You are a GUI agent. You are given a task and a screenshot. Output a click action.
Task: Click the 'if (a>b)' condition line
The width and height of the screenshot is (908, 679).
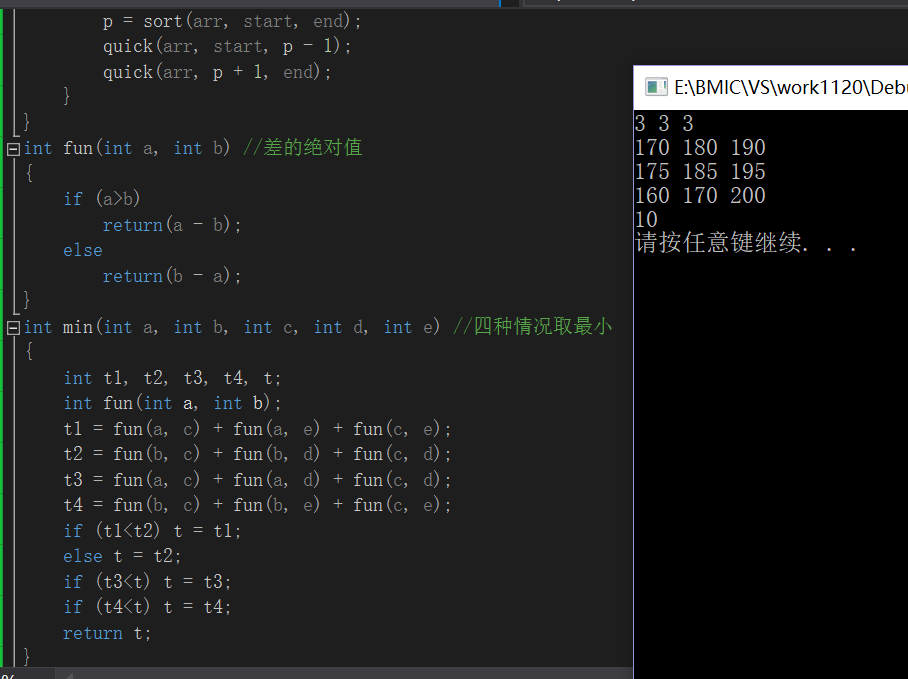click(x=102, y=199)
